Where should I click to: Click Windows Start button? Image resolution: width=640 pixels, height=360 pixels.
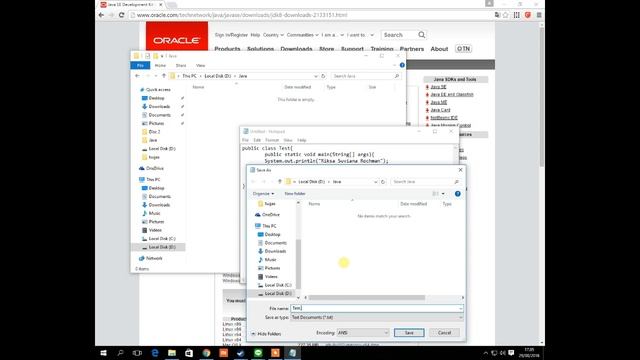pos(103,353)
